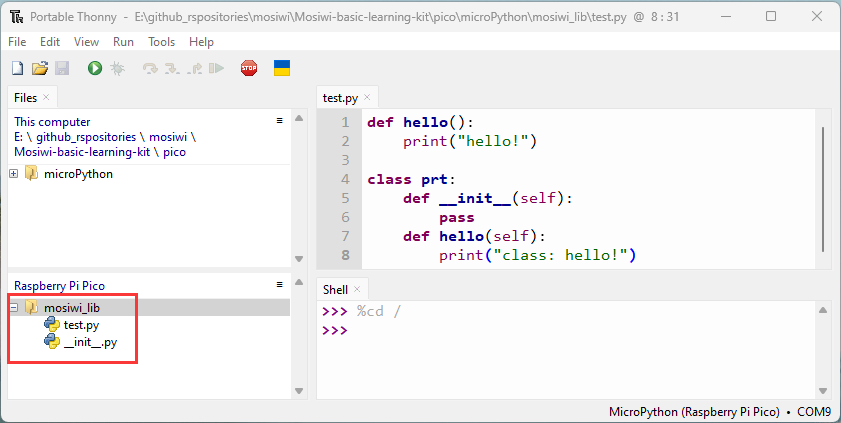Click the Step over debug icon

coord(150,69)
